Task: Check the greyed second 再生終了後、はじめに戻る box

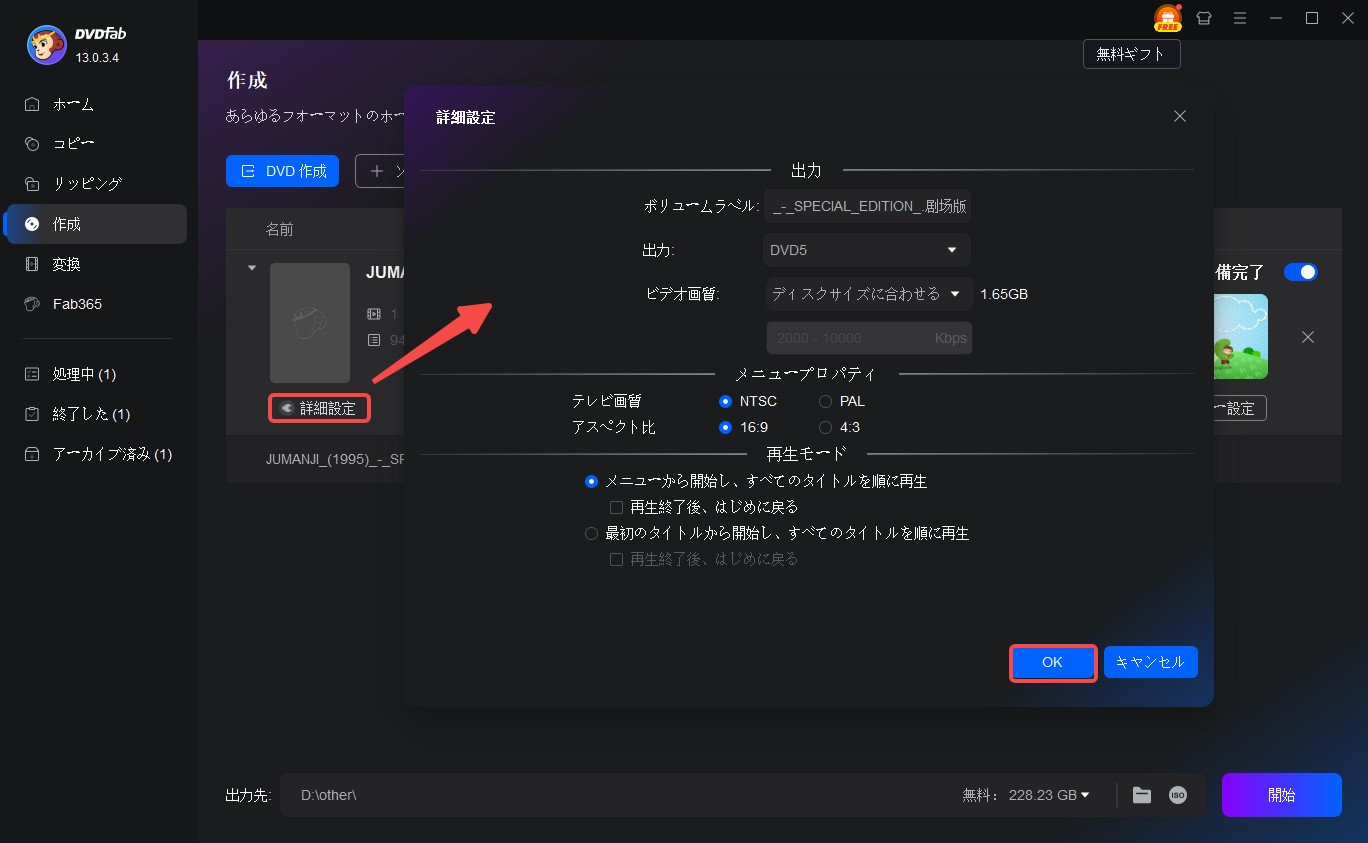Action: tap(617, 559)
